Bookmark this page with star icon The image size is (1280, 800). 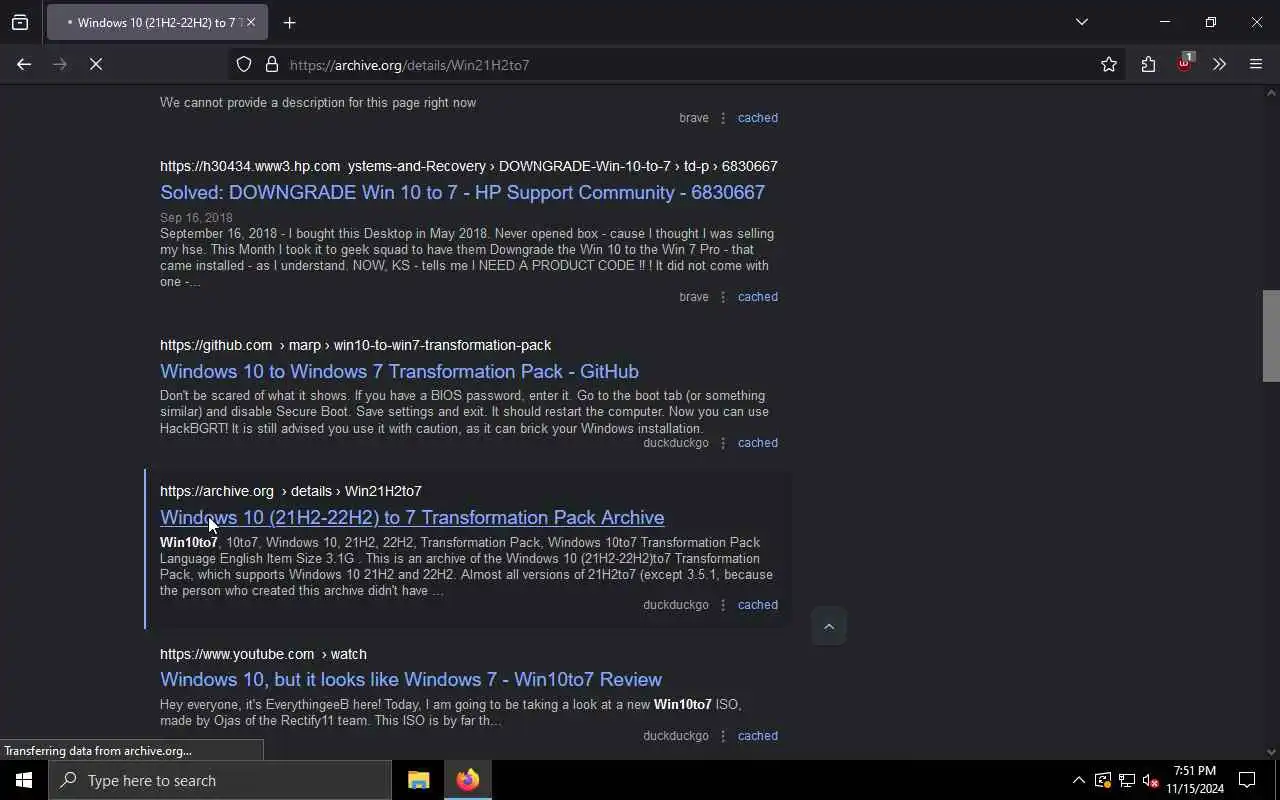[1108, 64]
